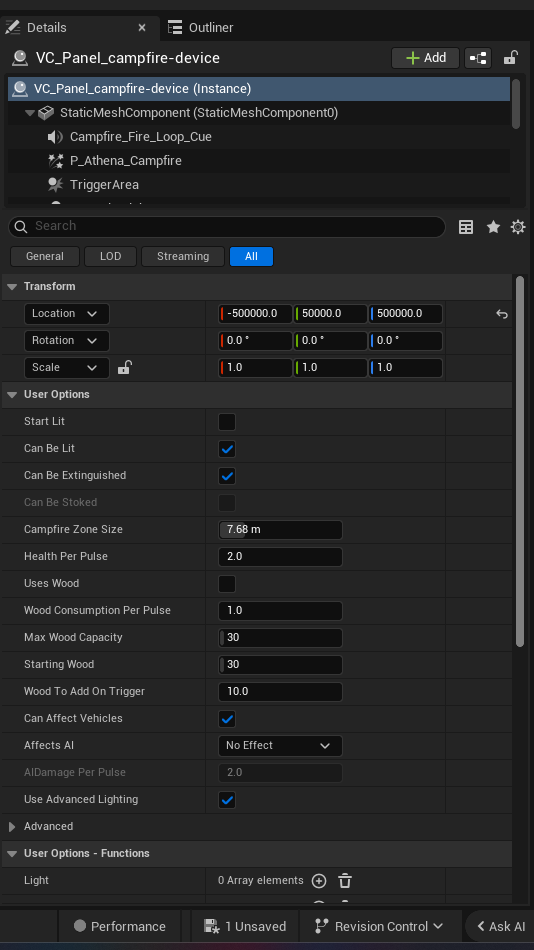
Task: Show only favorites star icon
Action: 493,227
